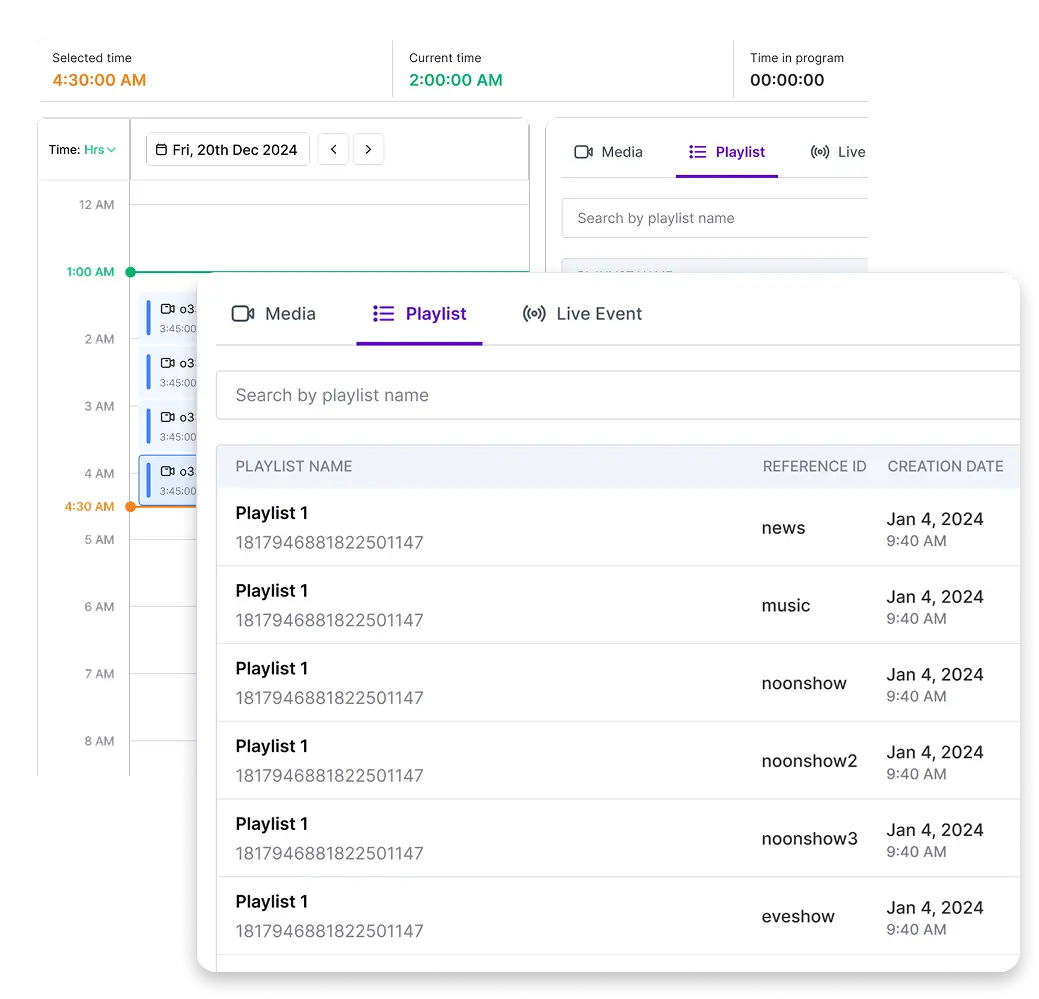Select the playlist row with reference music

[618, 605]
